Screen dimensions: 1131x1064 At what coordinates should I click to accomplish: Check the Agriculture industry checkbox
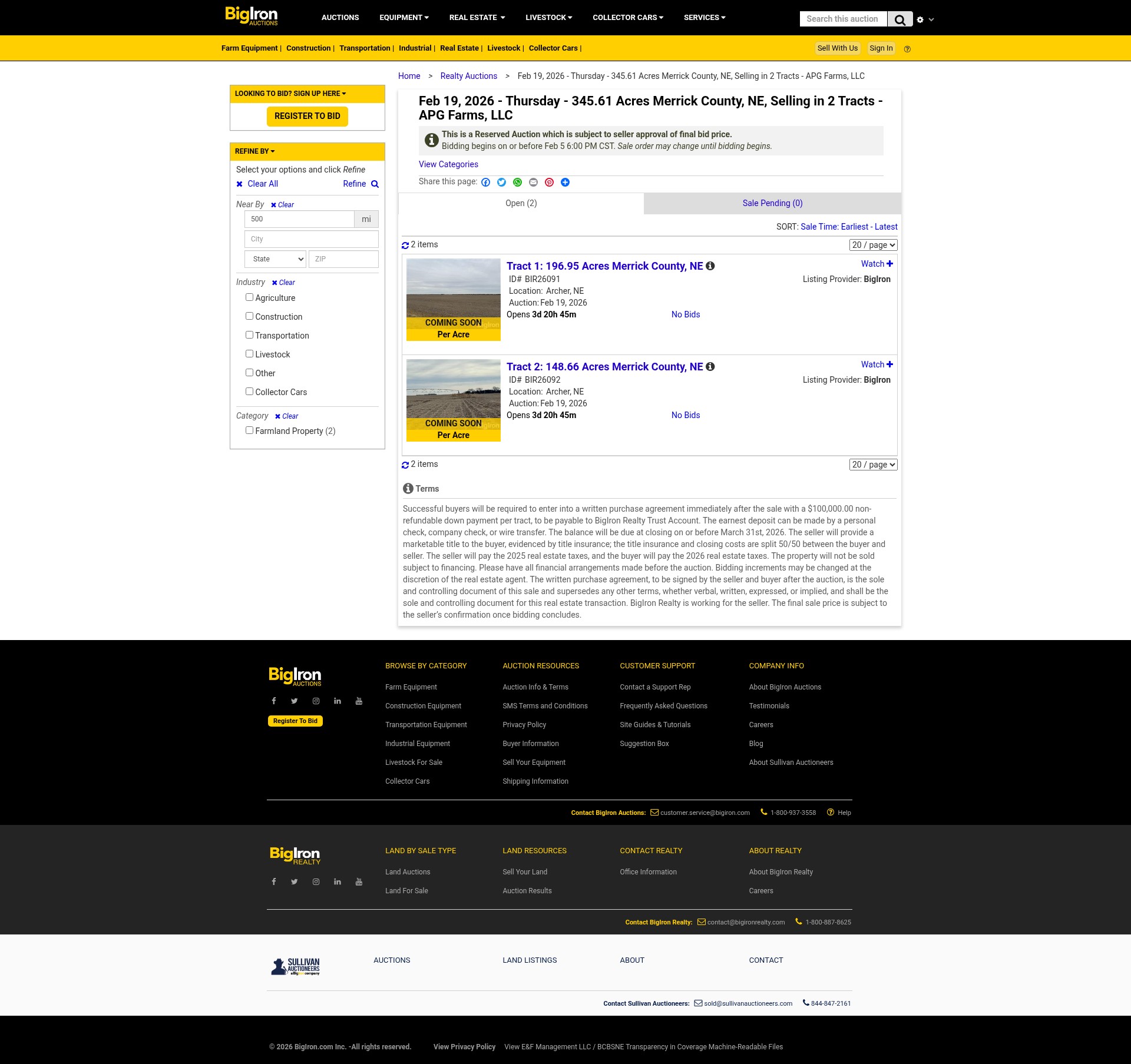coord(250,297)
